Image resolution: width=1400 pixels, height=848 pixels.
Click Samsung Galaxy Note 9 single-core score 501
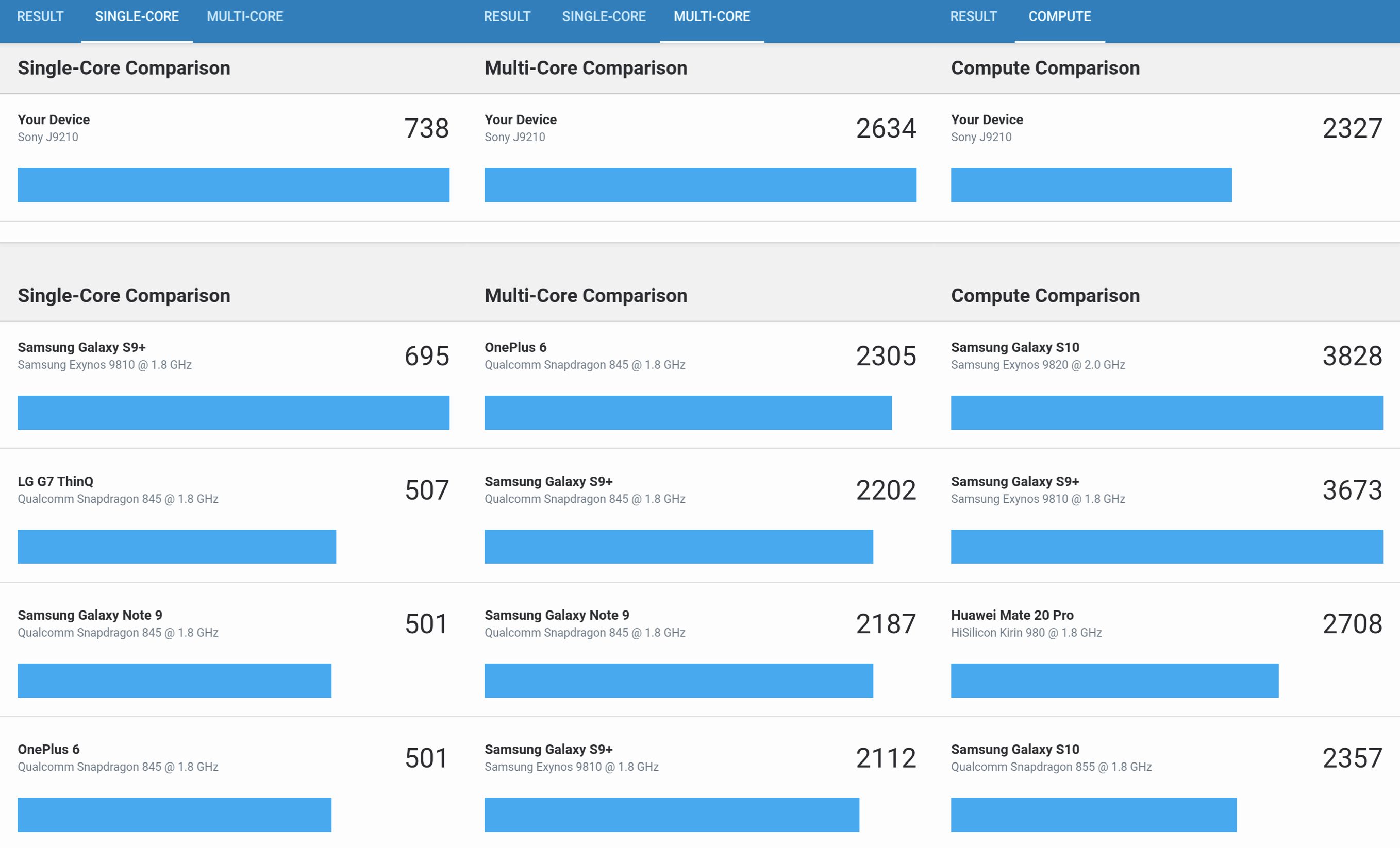pyautogui.click(x=427, y=624)
